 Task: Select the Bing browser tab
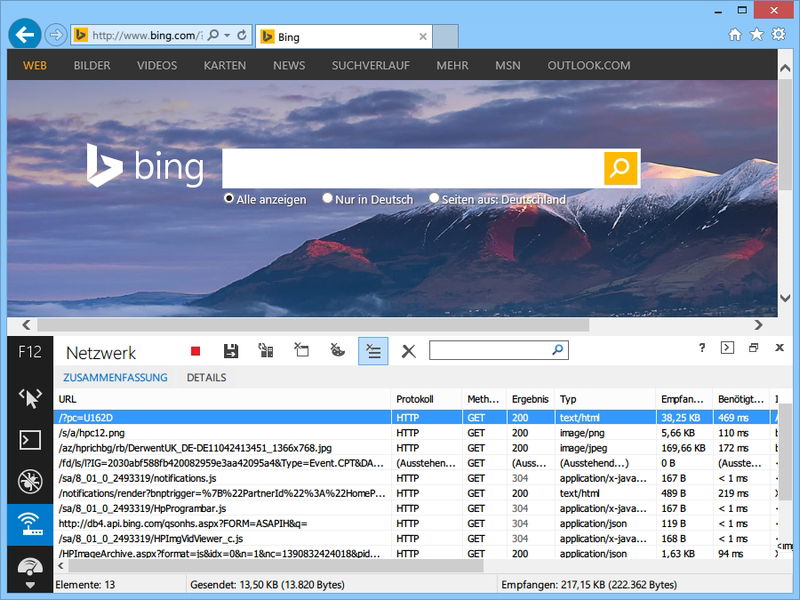pos(344,37)
